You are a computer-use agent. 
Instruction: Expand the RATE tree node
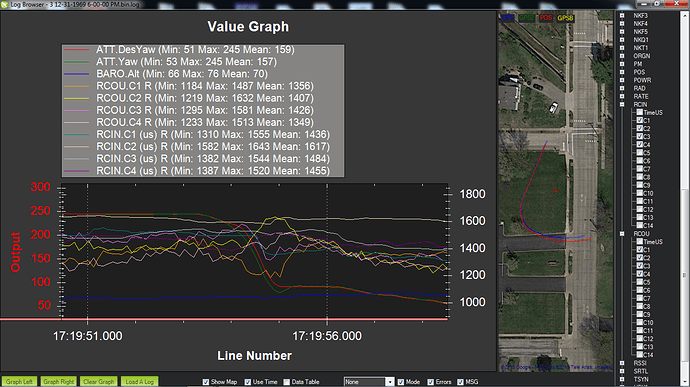(622, 96)
